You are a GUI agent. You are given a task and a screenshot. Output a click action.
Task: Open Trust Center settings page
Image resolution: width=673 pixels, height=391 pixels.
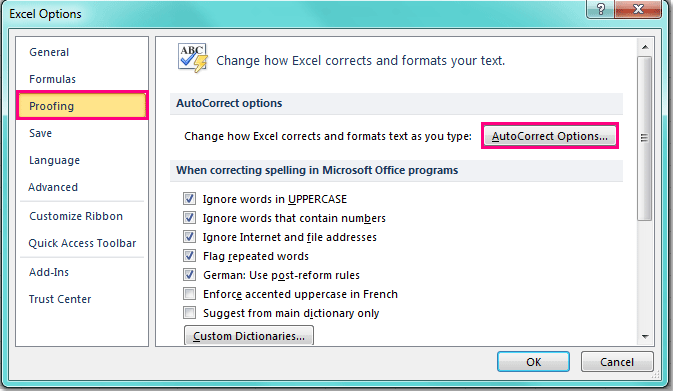[x=60, y=299]
